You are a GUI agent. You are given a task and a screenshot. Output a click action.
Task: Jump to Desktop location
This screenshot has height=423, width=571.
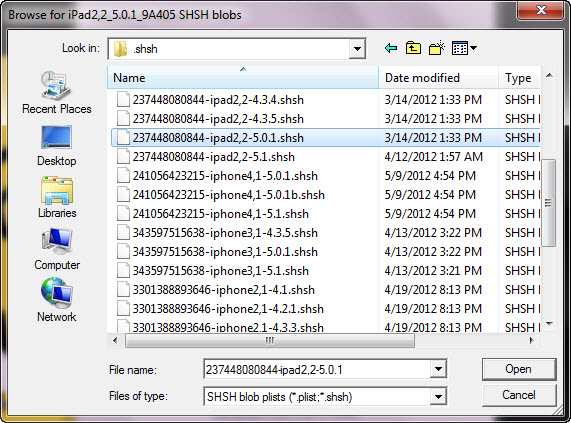coord(56,146)
